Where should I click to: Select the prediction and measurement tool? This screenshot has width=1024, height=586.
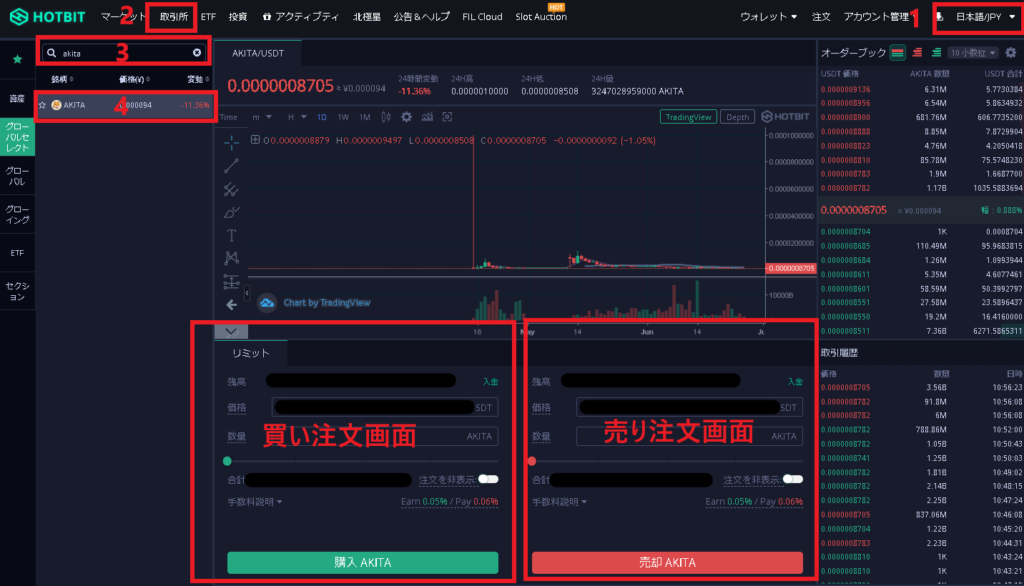(231, 282)
